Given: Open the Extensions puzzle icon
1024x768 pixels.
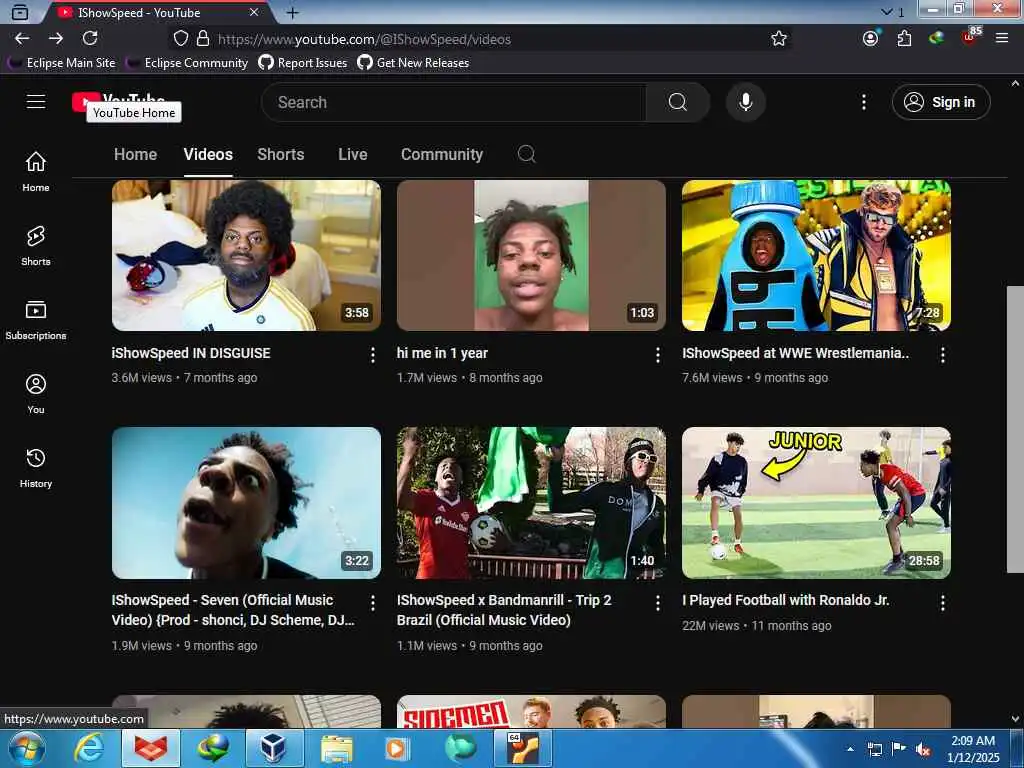Looking at the screenshot, I should tap(904, 39).
